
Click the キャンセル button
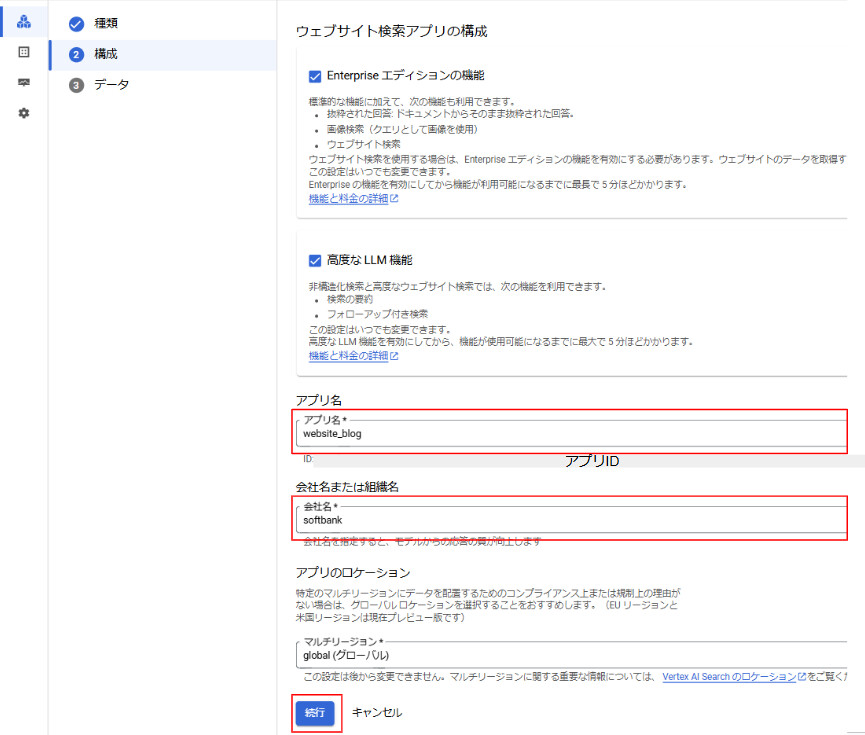click(x=377, y=713)
